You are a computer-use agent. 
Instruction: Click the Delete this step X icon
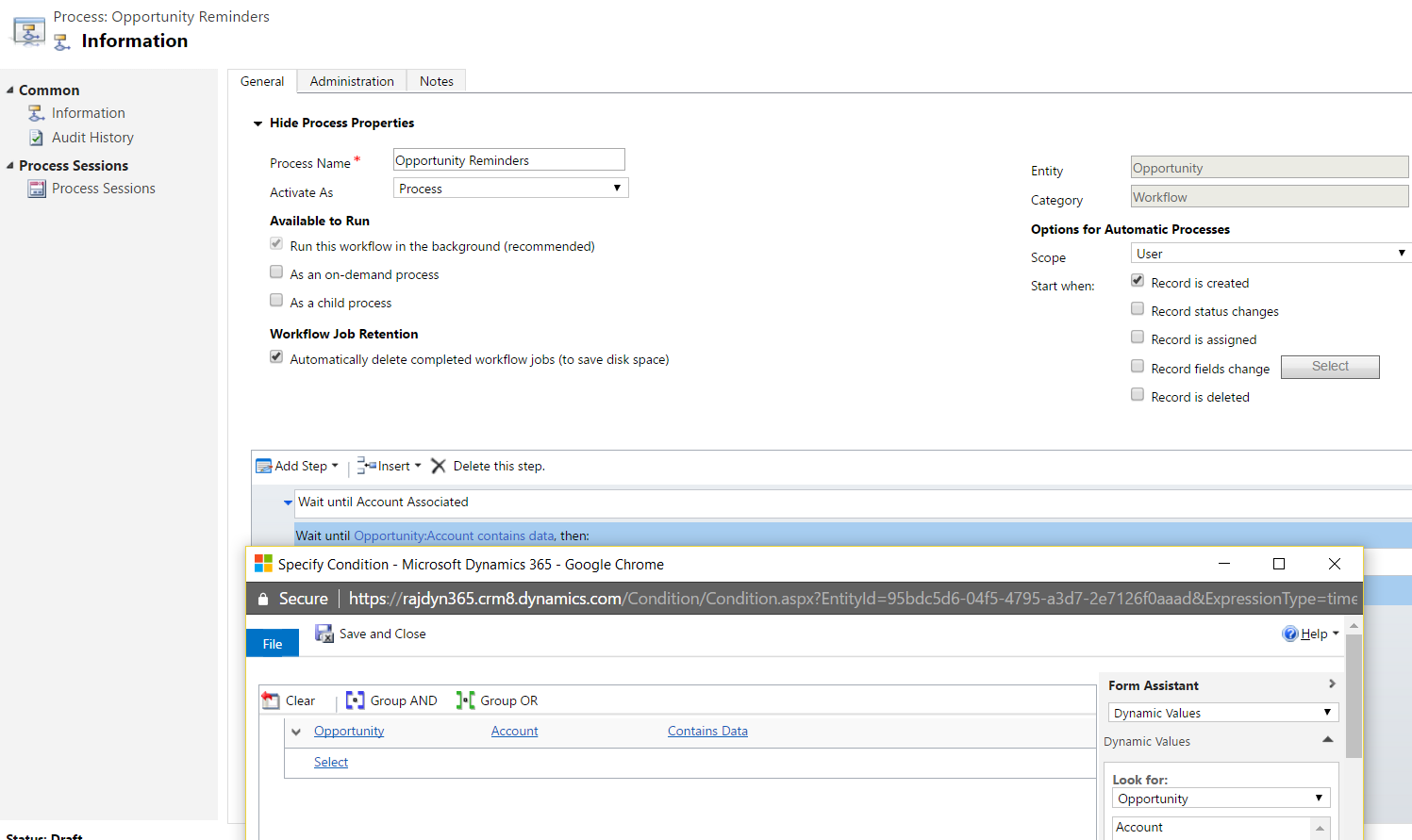[x=439, y=467]
